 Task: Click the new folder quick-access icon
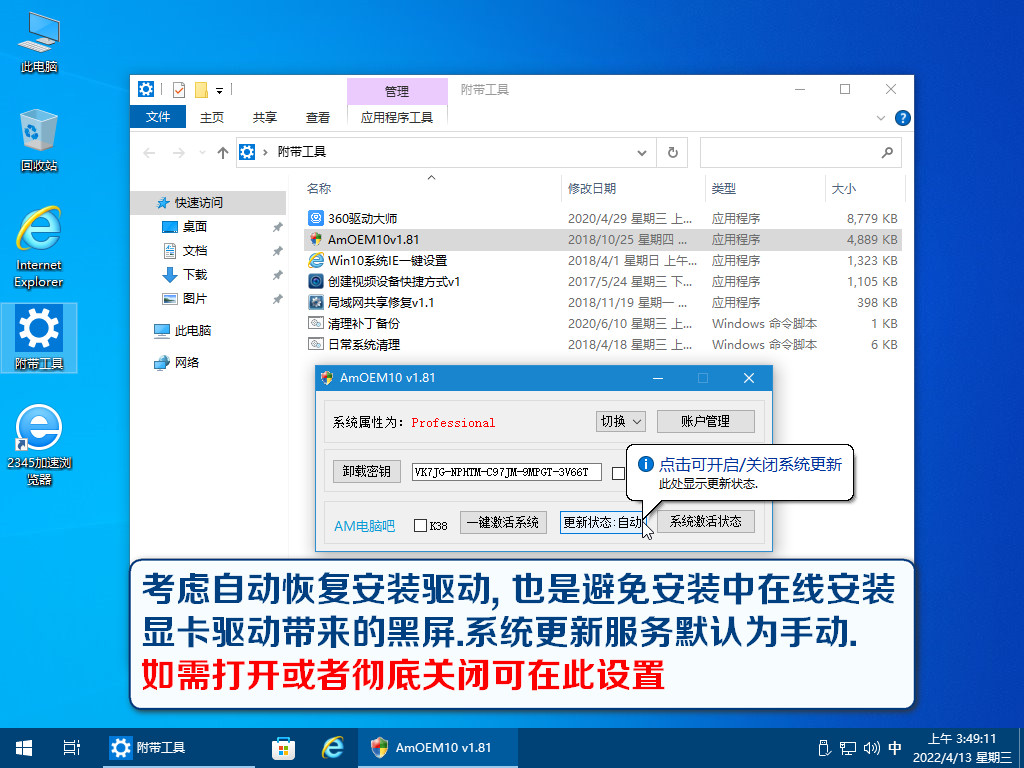tap(201, 89)
